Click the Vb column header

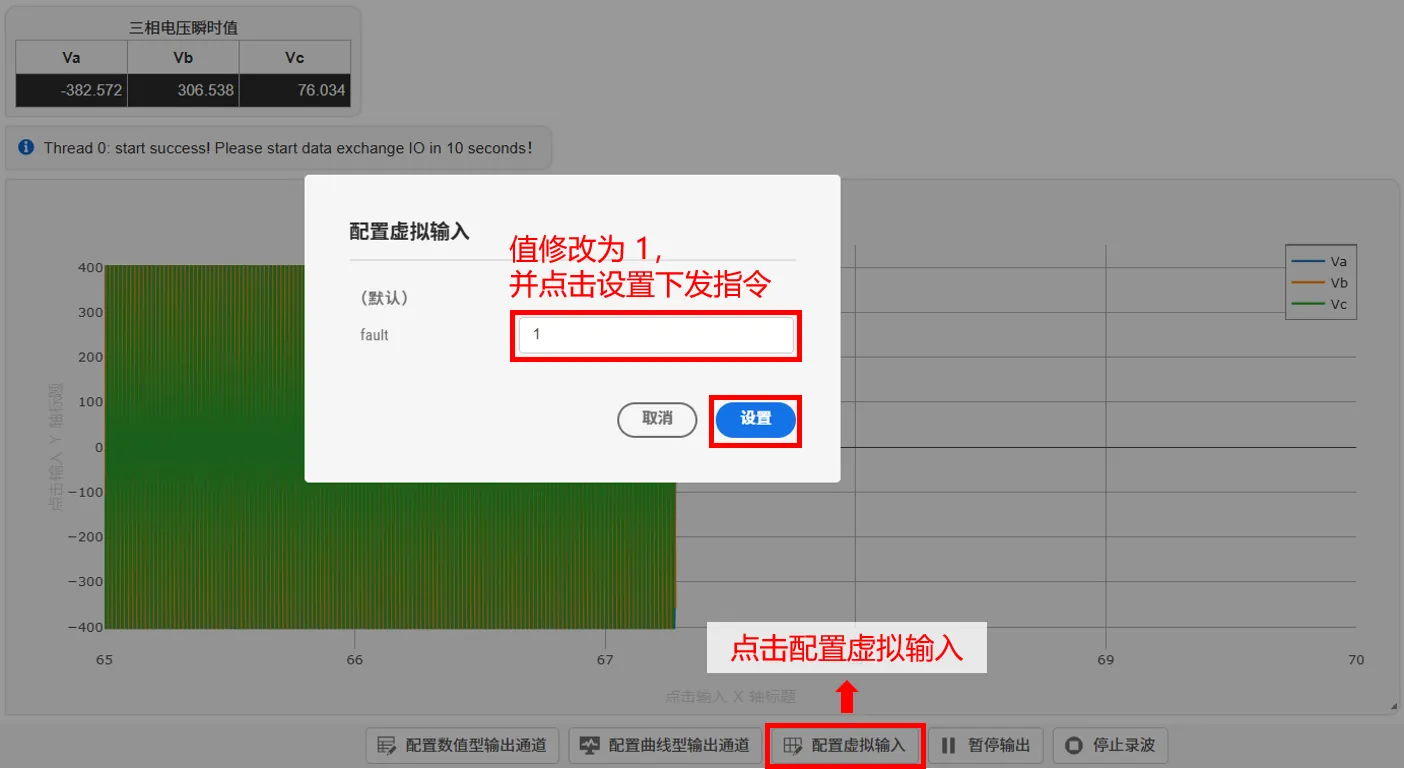[x=183, y=58]
